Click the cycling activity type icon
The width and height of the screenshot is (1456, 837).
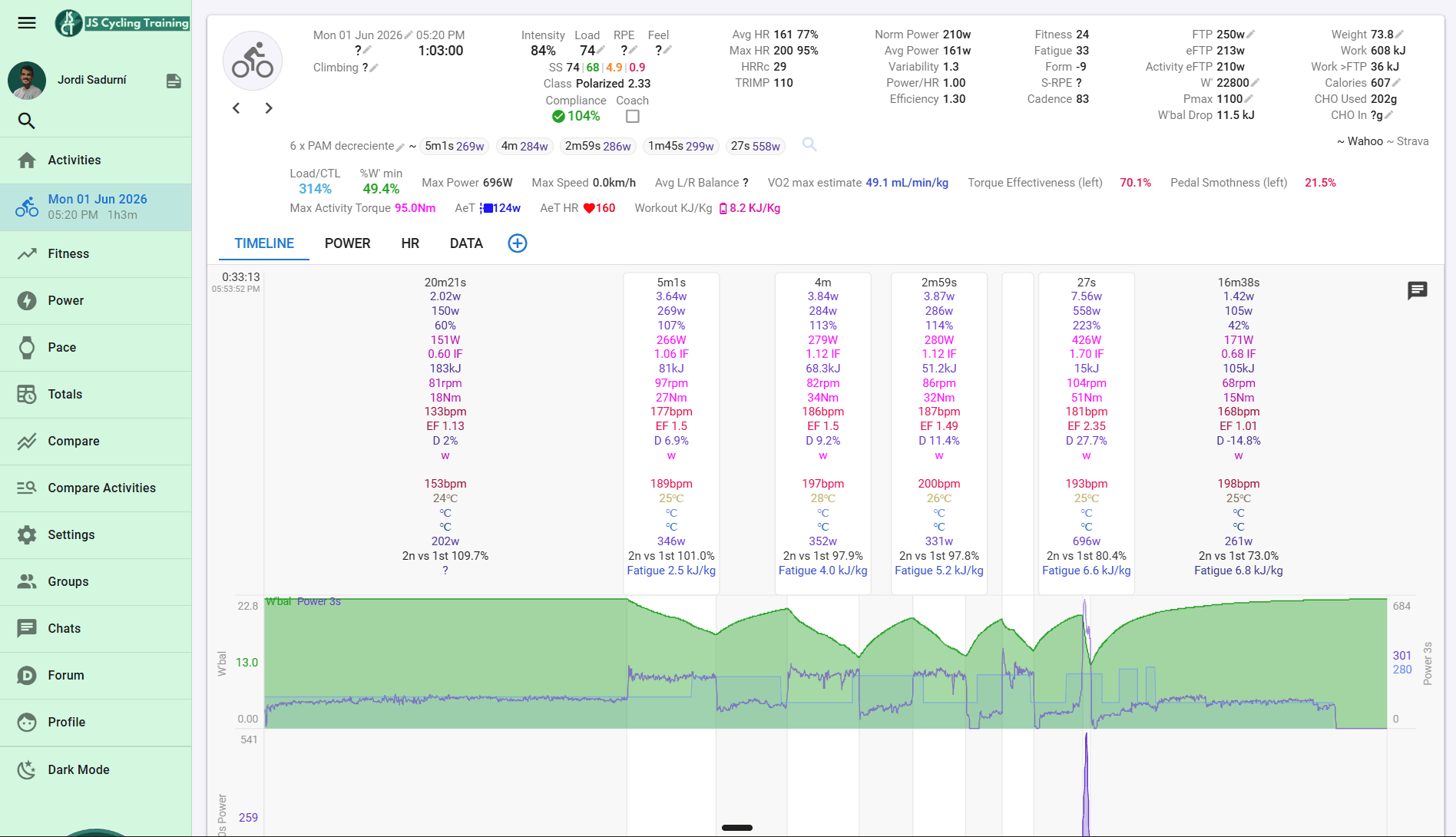(253, 61)
